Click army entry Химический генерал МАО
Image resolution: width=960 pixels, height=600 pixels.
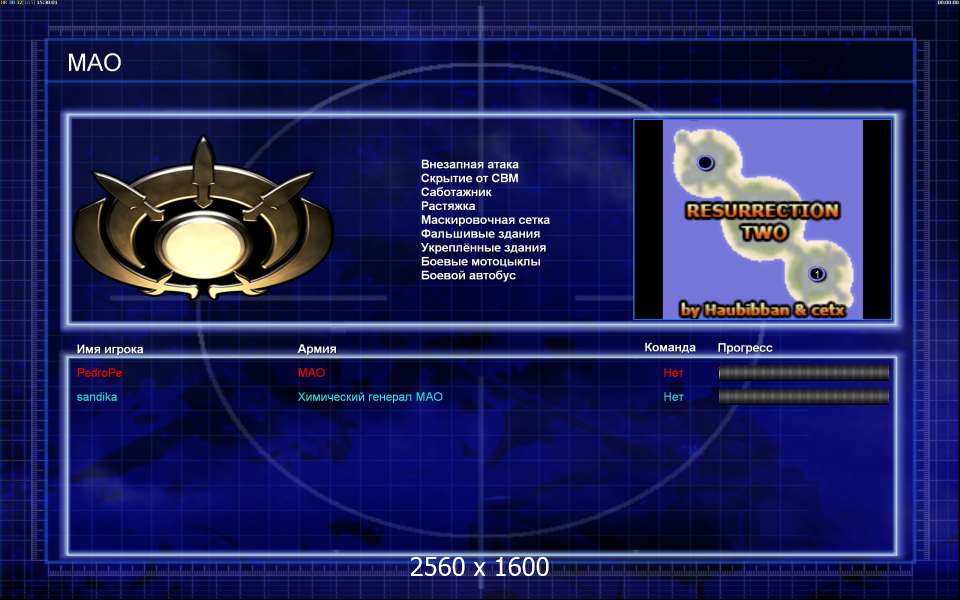(x=370, y=397)
